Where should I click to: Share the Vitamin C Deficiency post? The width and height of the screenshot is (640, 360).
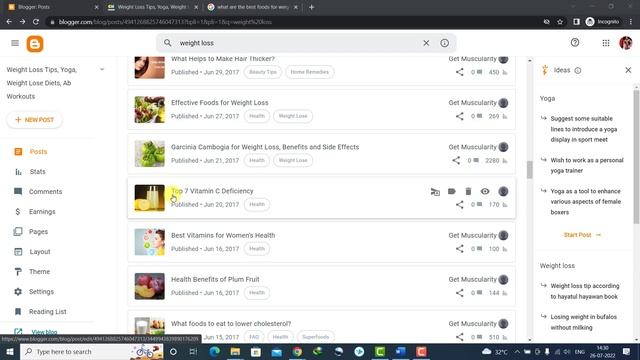point(460,204)
